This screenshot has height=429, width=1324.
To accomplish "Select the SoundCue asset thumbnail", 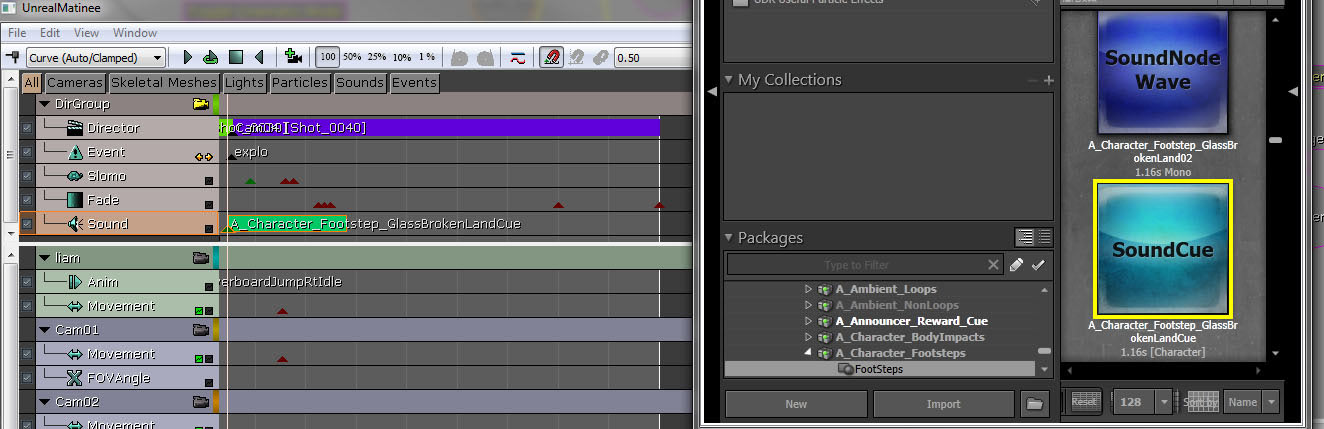I will 1163,247.
